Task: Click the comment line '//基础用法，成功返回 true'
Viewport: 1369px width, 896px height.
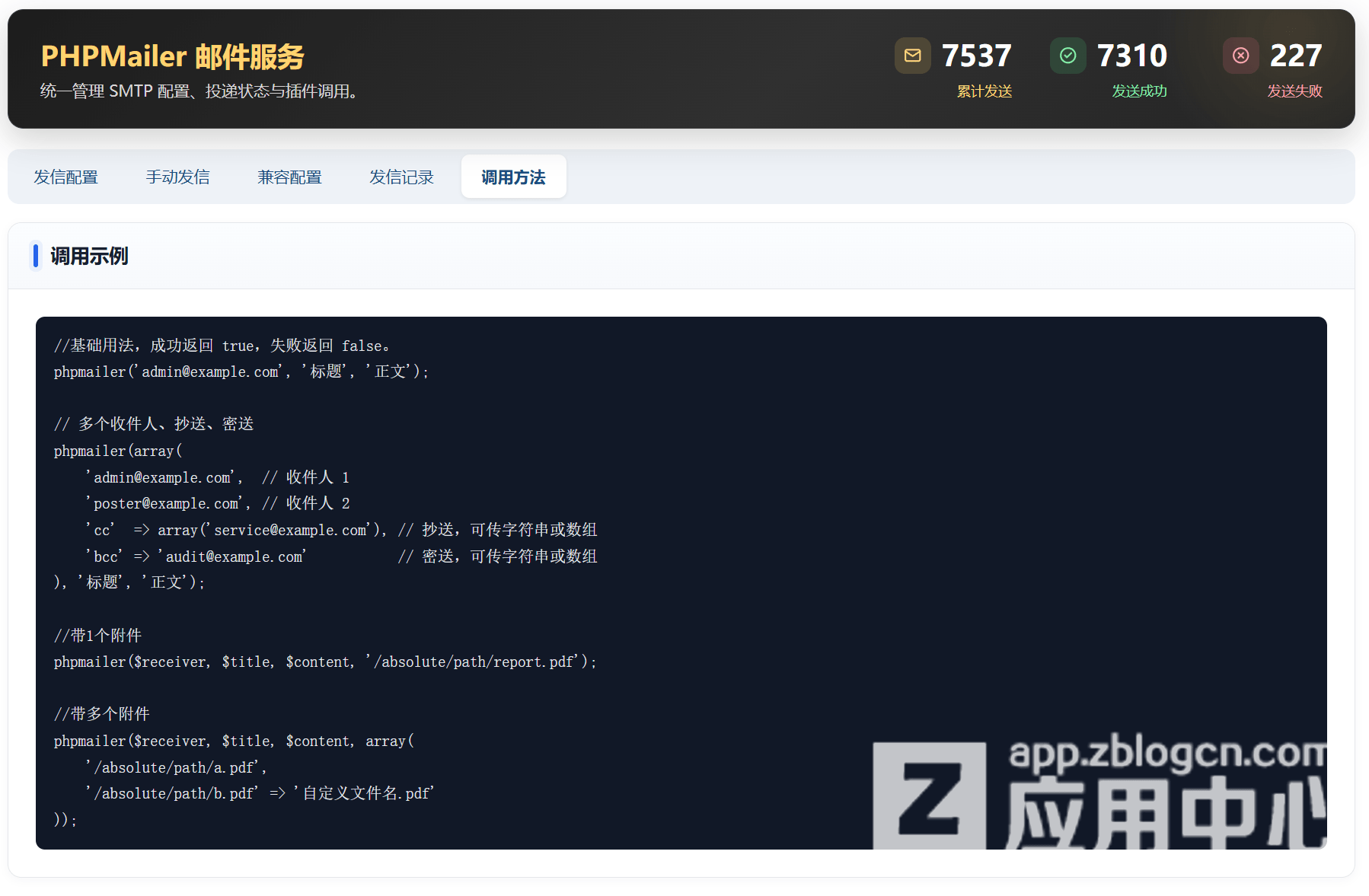Action: [x=222, y=346]
